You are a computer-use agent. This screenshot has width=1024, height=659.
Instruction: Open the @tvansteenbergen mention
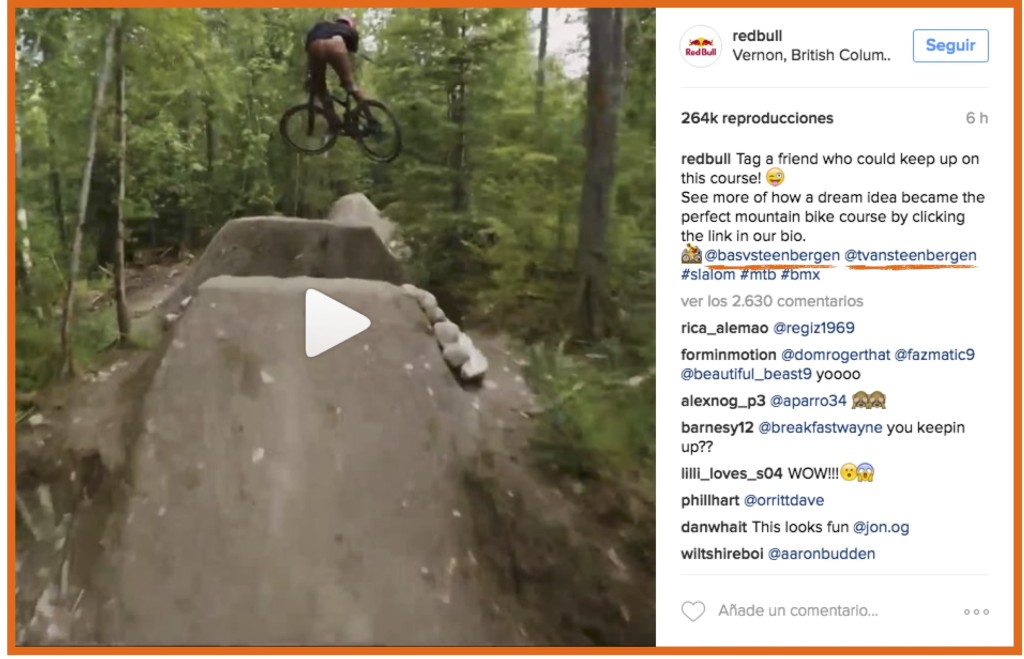[x=910, y=255]
